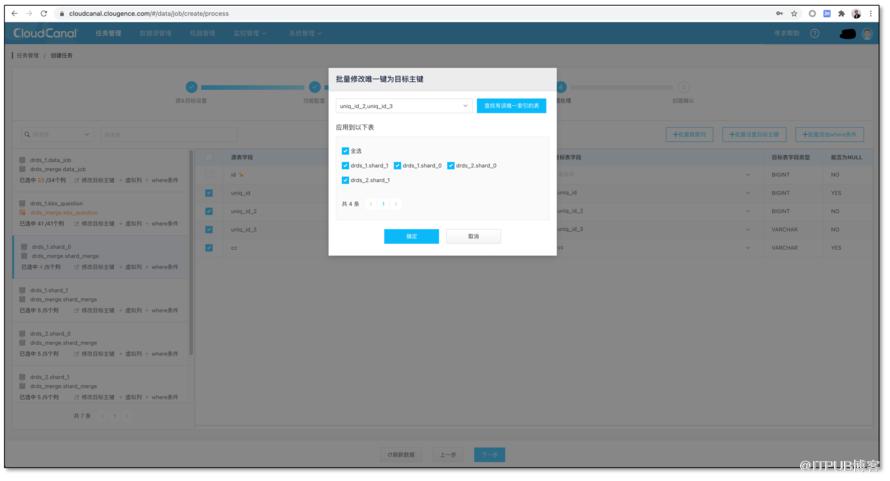This screenshot has width=890, height=481.
Task: Toggle the uniq_id_2 column checkbox
Action: 209,211
